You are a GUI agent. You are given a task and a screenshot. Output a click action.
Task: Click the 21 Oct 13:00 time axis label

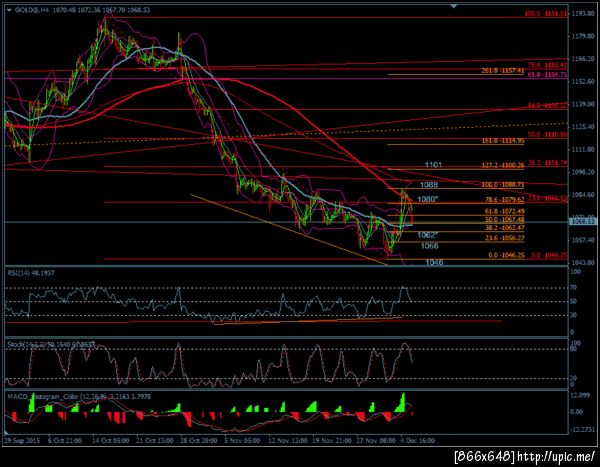click(x=155, y=441)
